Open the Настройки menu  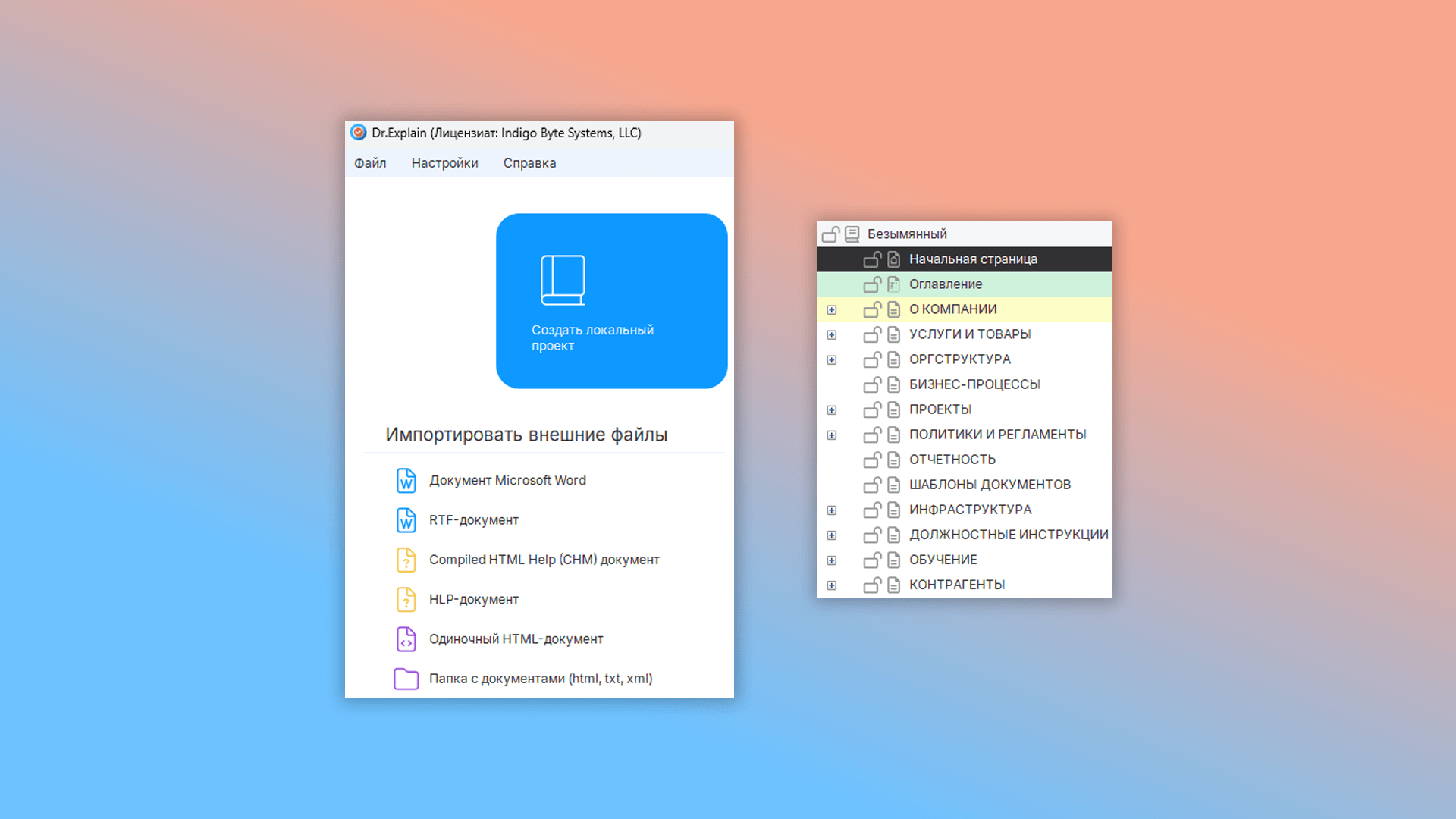click(x=444, y=163)
